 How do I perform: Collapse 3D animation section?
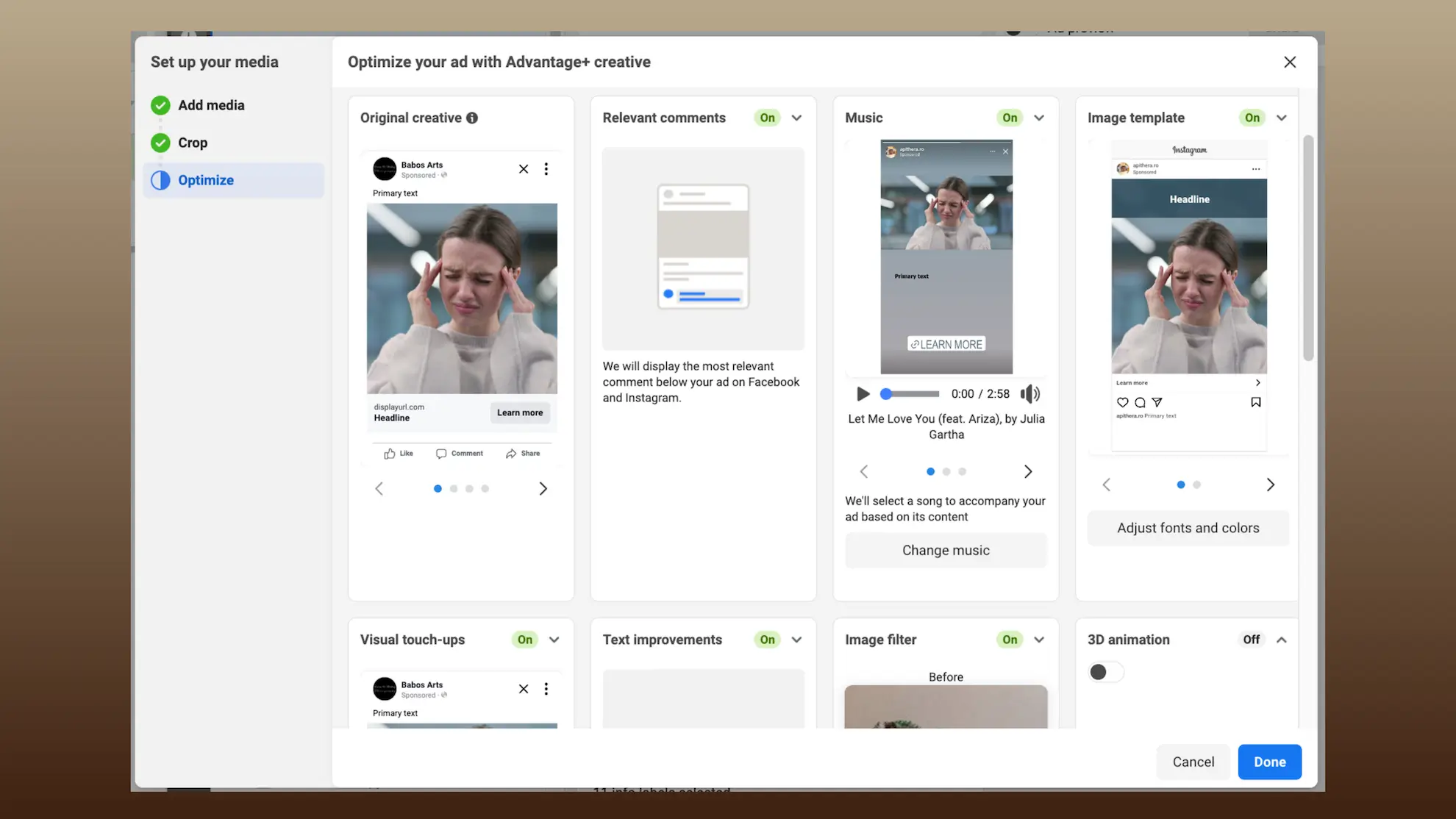point(1282,640)
